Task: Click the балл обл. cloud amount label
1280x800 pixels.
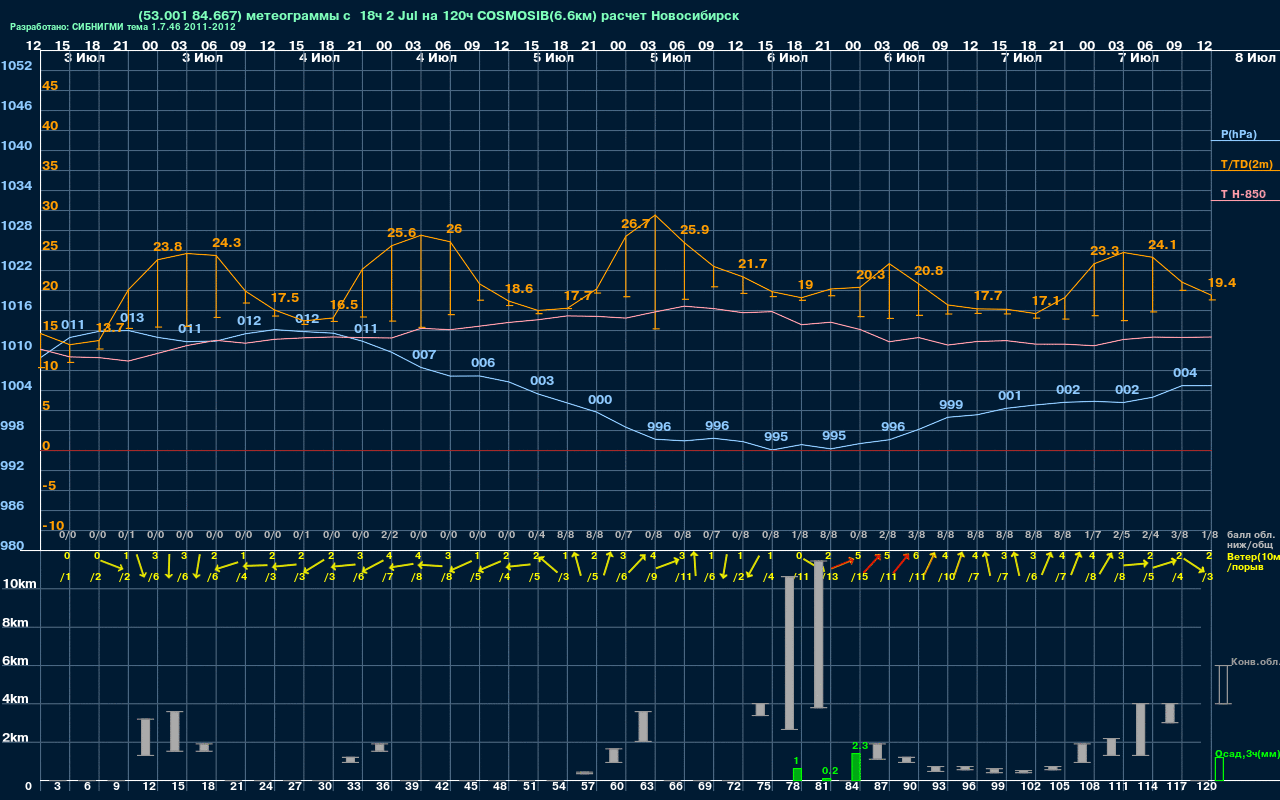Action: (1251, 536)
